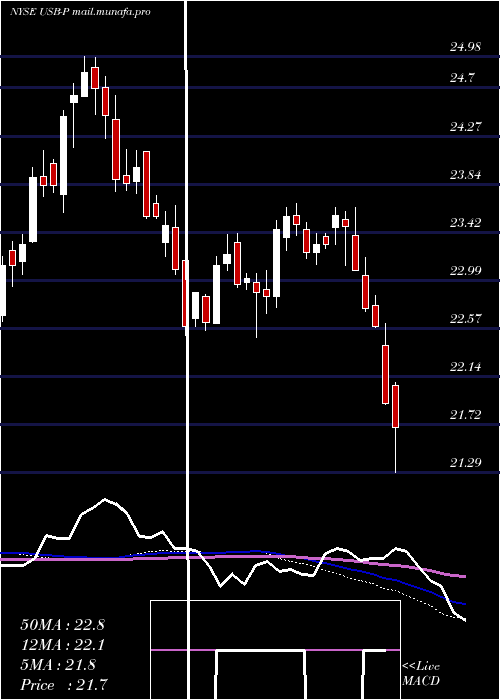Click the 21.72 price axis label
500x700 pixels.
pyautogui.click(x=466, y=415)
